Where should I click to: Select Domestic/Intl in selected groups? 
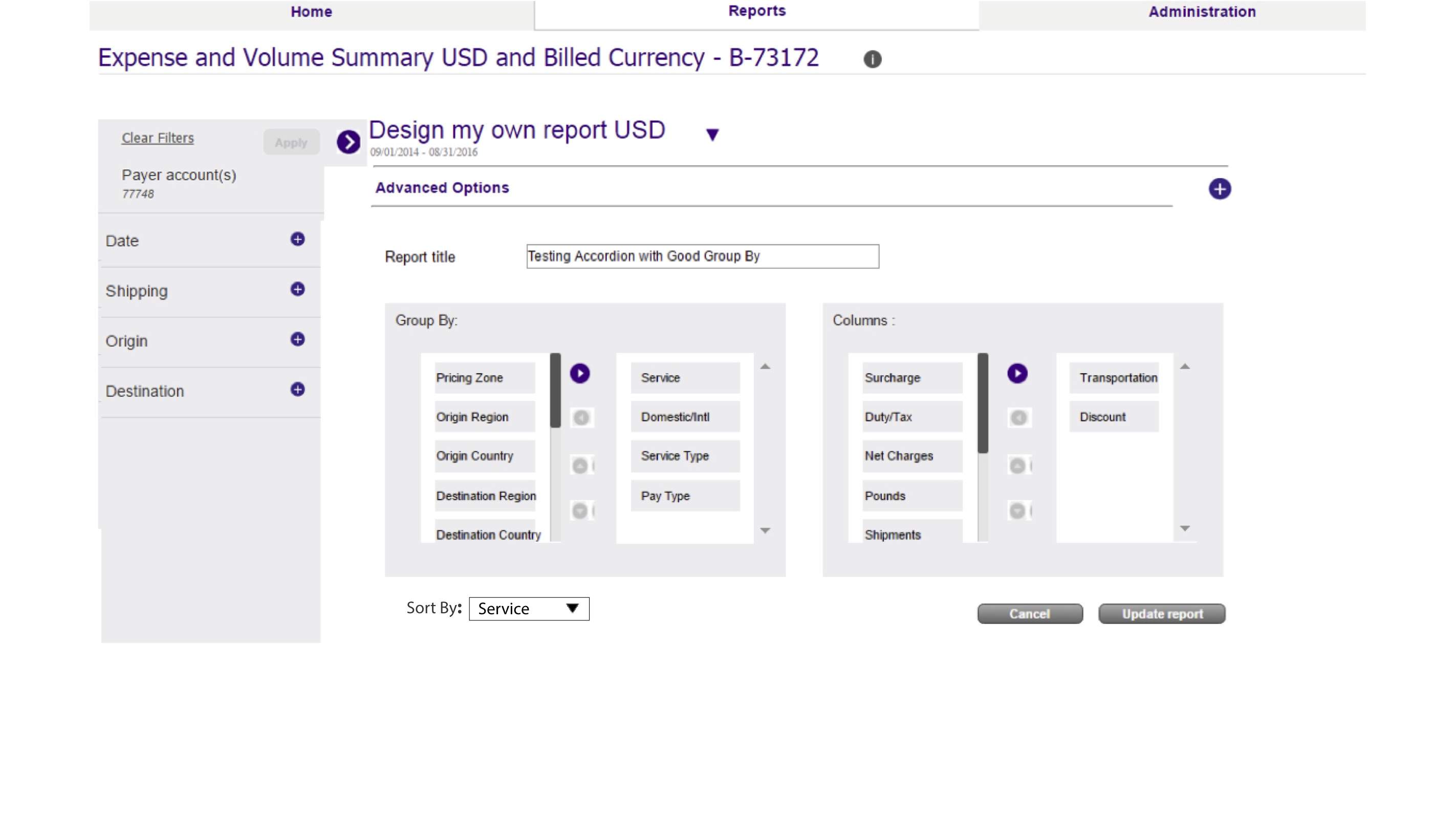(x=685, y=417)
